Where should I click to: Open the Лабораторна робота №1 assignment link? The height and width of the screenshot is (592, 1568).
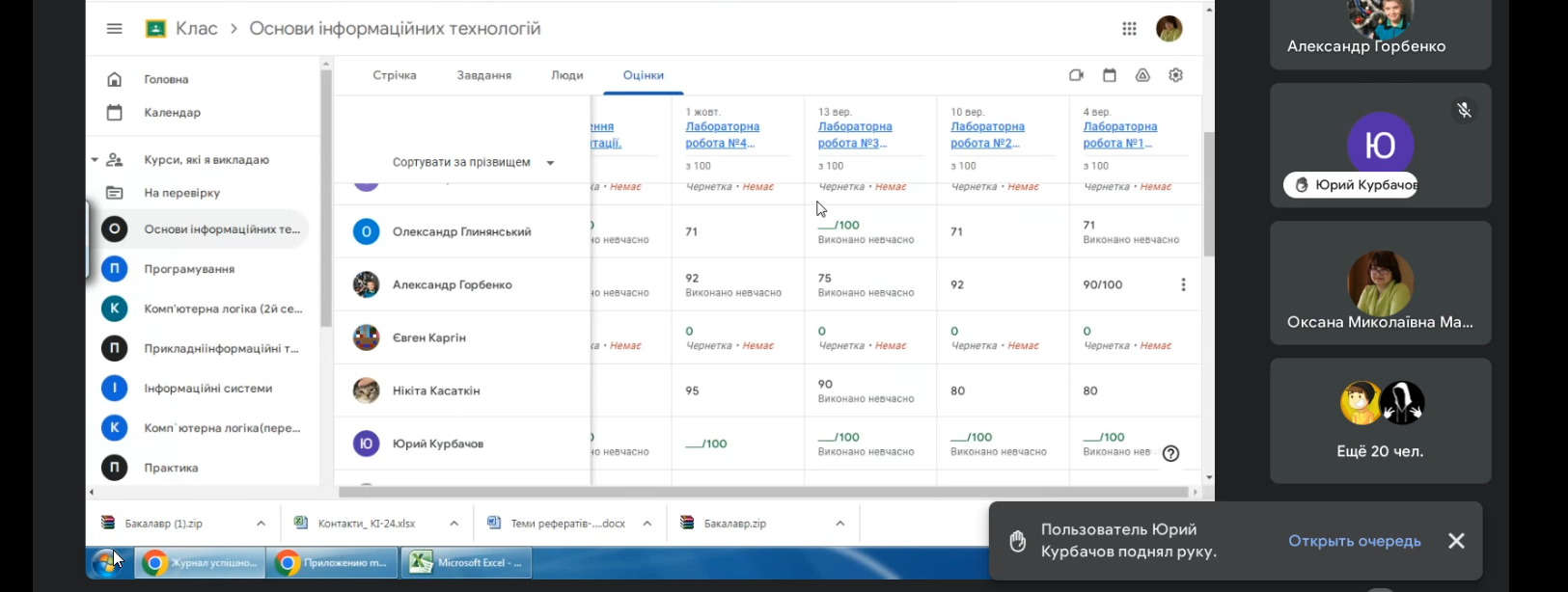coord(1119,135)
